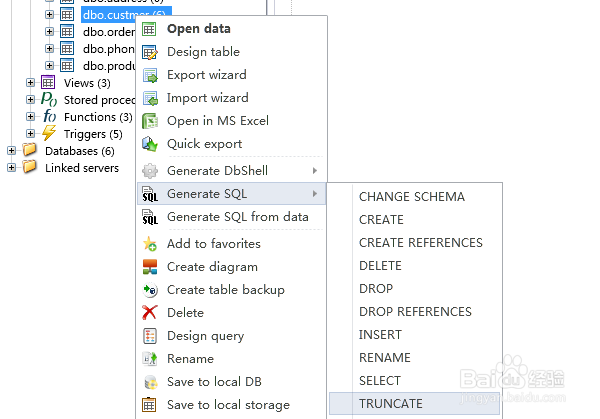Expand the Triggers tree node
600x419 pixels.
pyautogui.click(x=31, y=134)
